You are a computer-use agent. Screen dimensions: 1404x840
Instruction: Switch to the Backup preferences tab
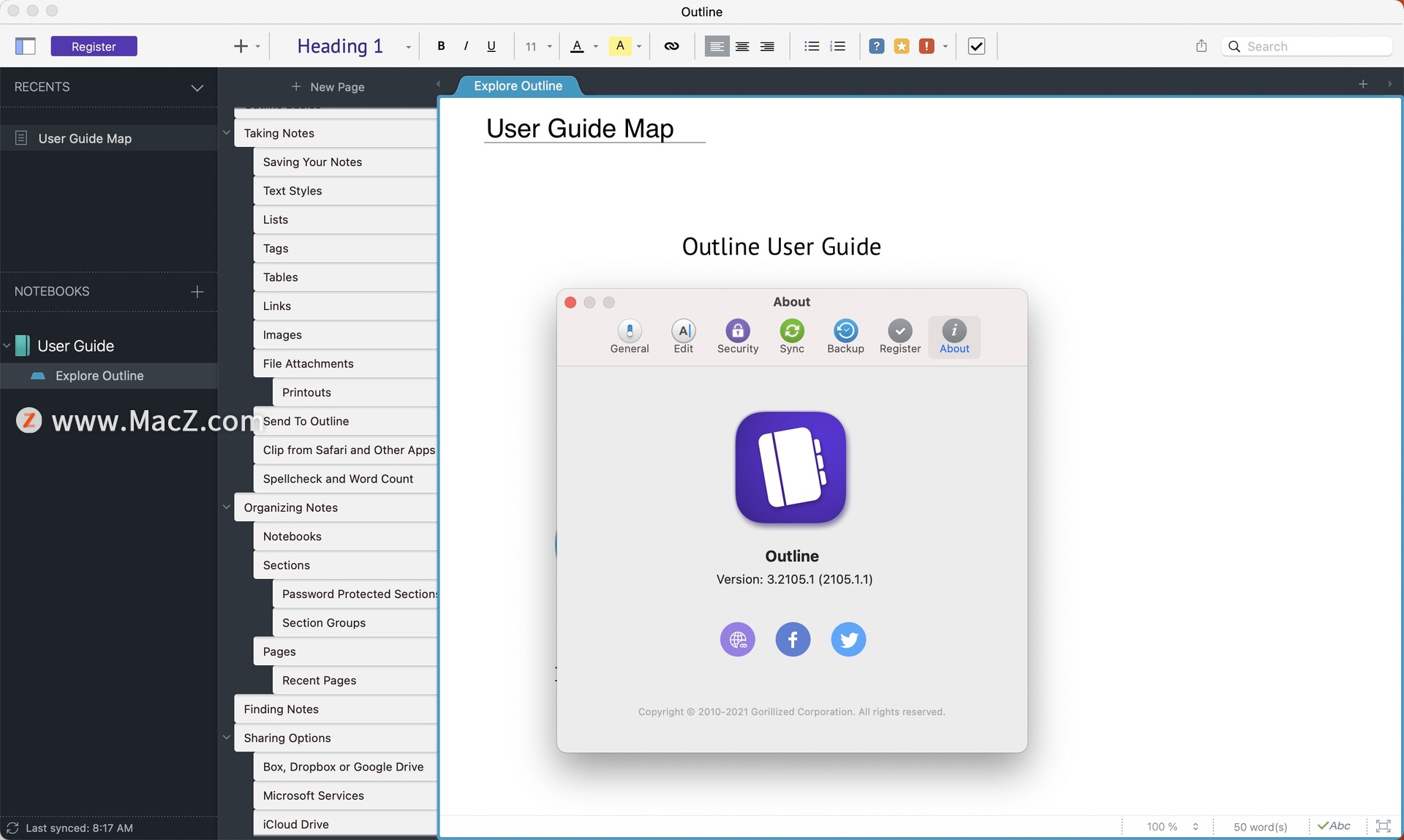[845, 336]
